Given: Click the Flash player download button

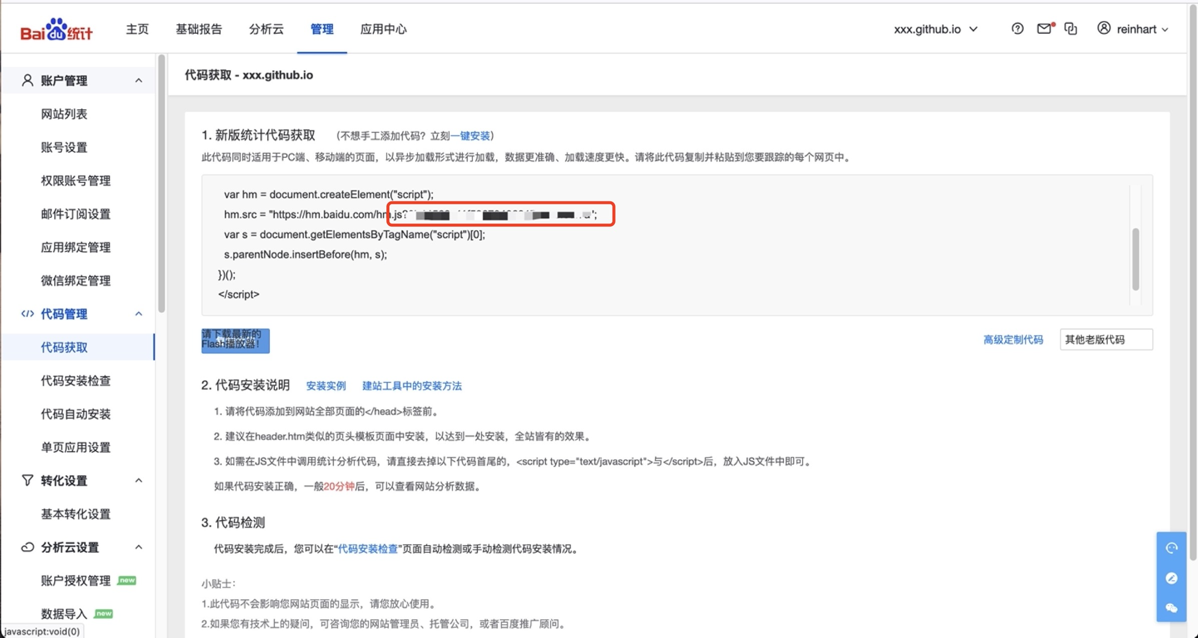Looking at the screenshot, I should pyautogui.click(x=235, y=340).
